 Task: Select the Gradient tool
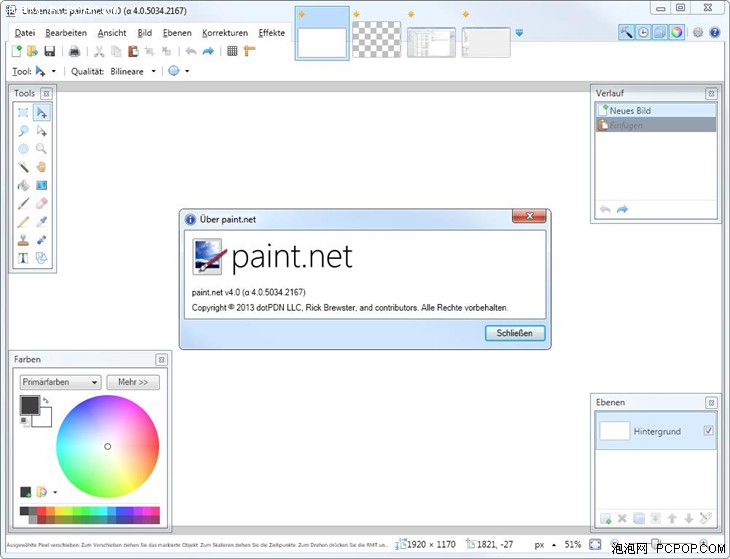(41, 185)
